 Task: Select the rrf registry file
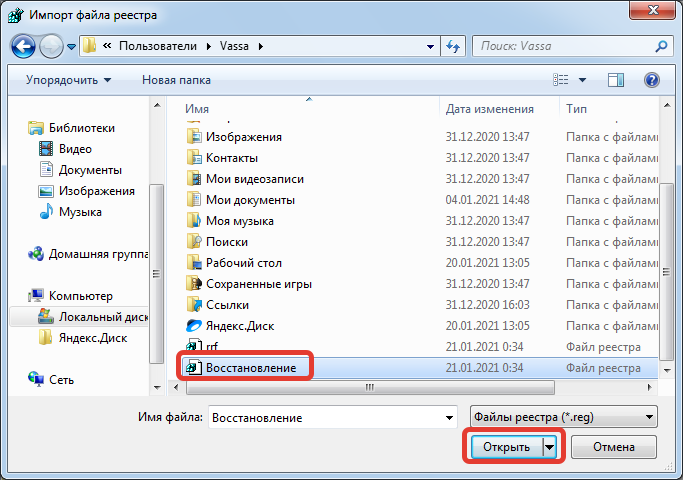[x=212, y=347]
